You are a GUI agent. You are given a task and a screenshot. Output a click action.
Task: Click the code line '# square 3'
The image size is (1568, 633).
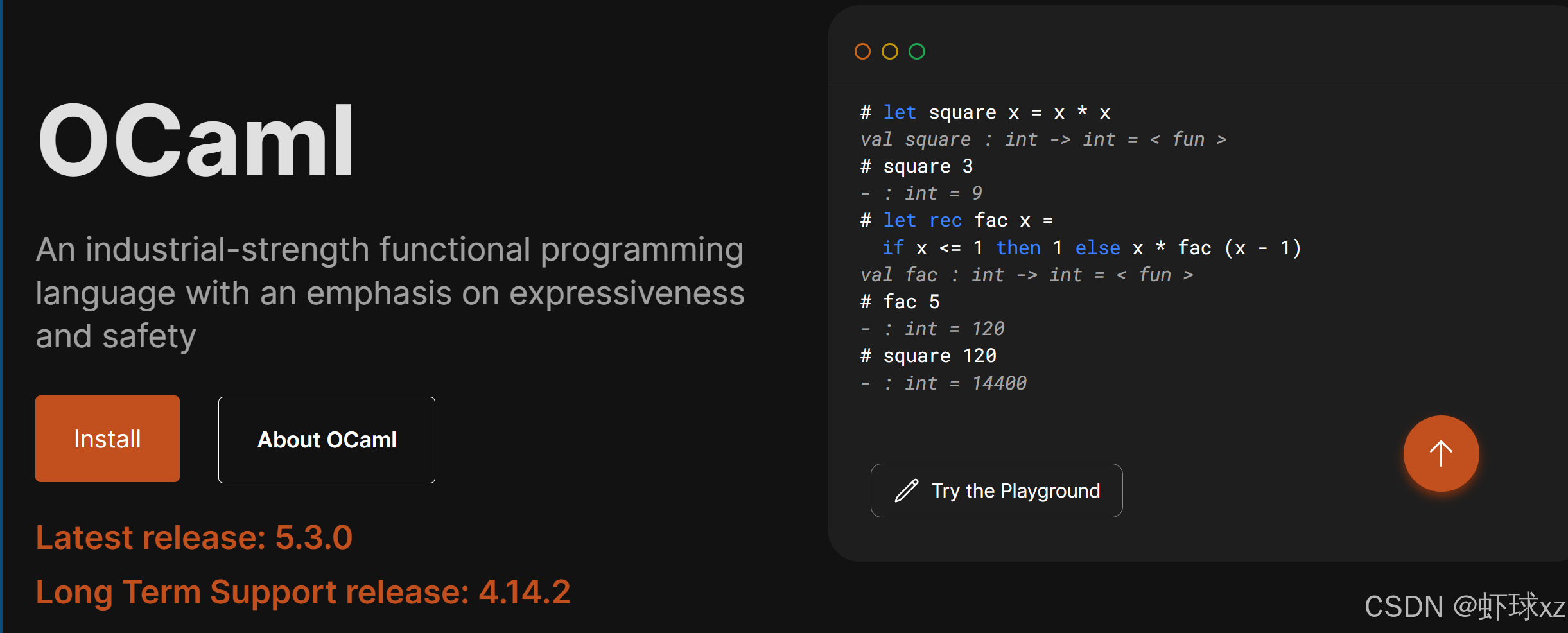[917, 166]
